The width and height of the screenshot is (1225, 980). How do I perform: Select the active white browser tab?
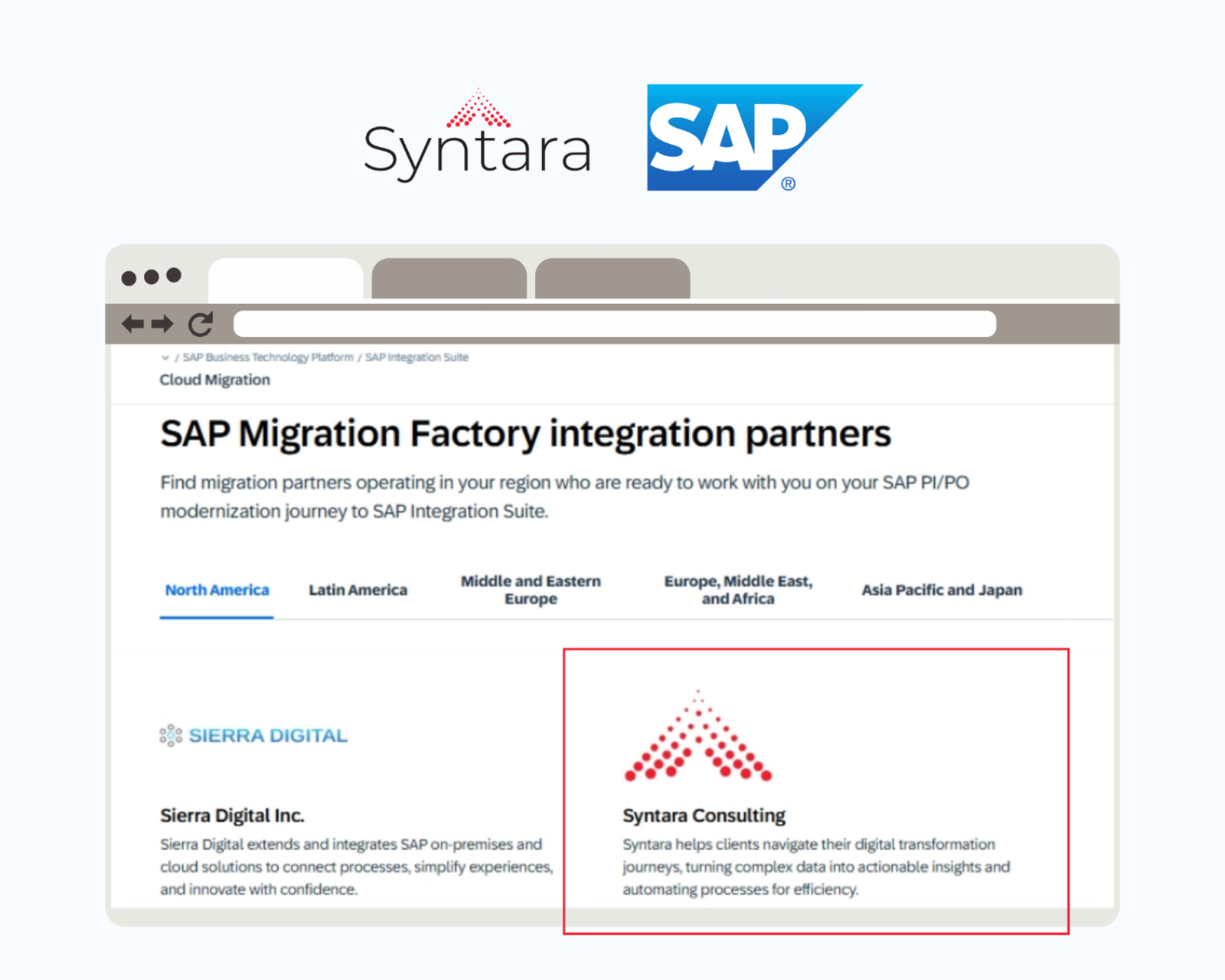[286, 280]
